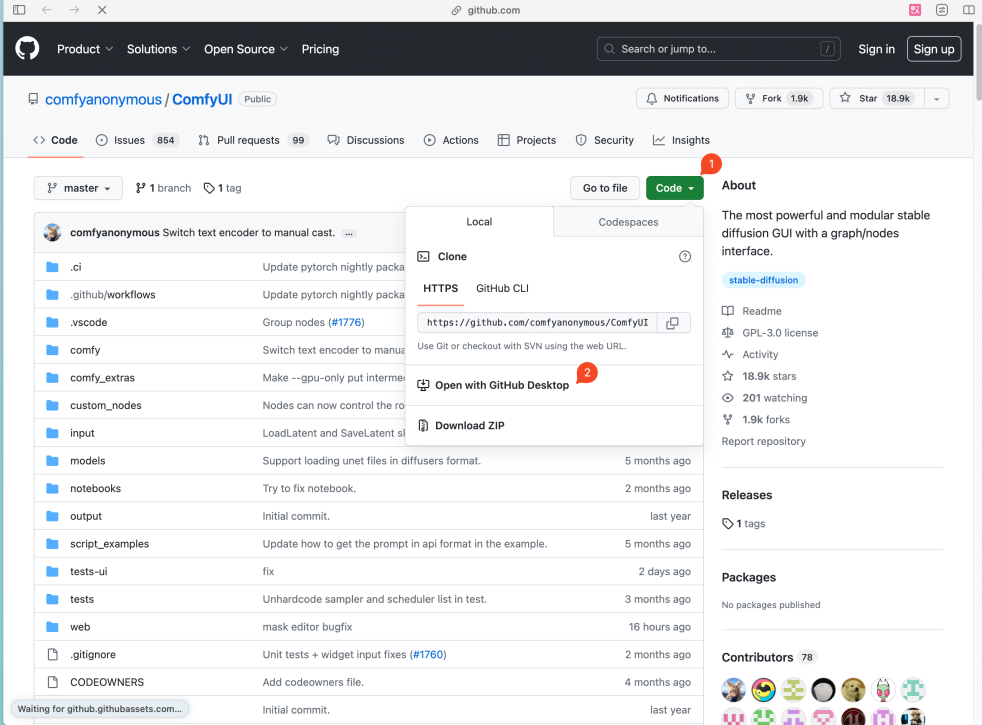
Task: Open Notifications bell button
Action: pos(682,98)
